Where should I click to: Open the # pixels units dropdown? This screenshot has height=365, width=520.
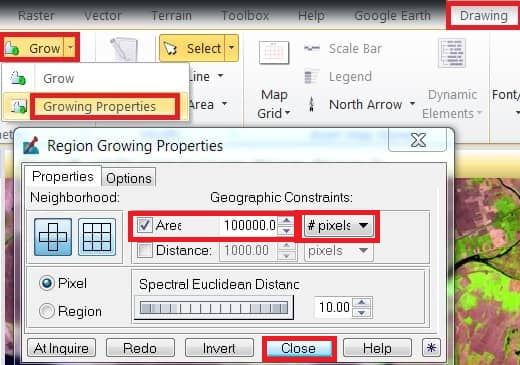click(339, 226)
